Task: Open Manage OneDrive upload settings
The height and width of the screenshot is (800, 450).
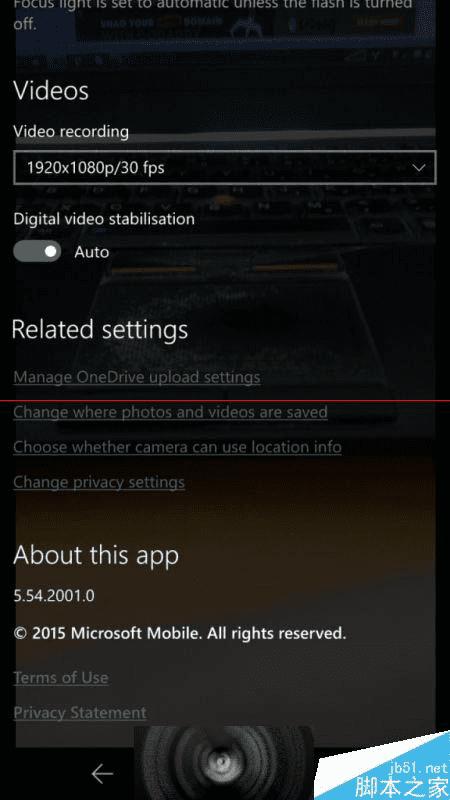Action: coord(137,377)
